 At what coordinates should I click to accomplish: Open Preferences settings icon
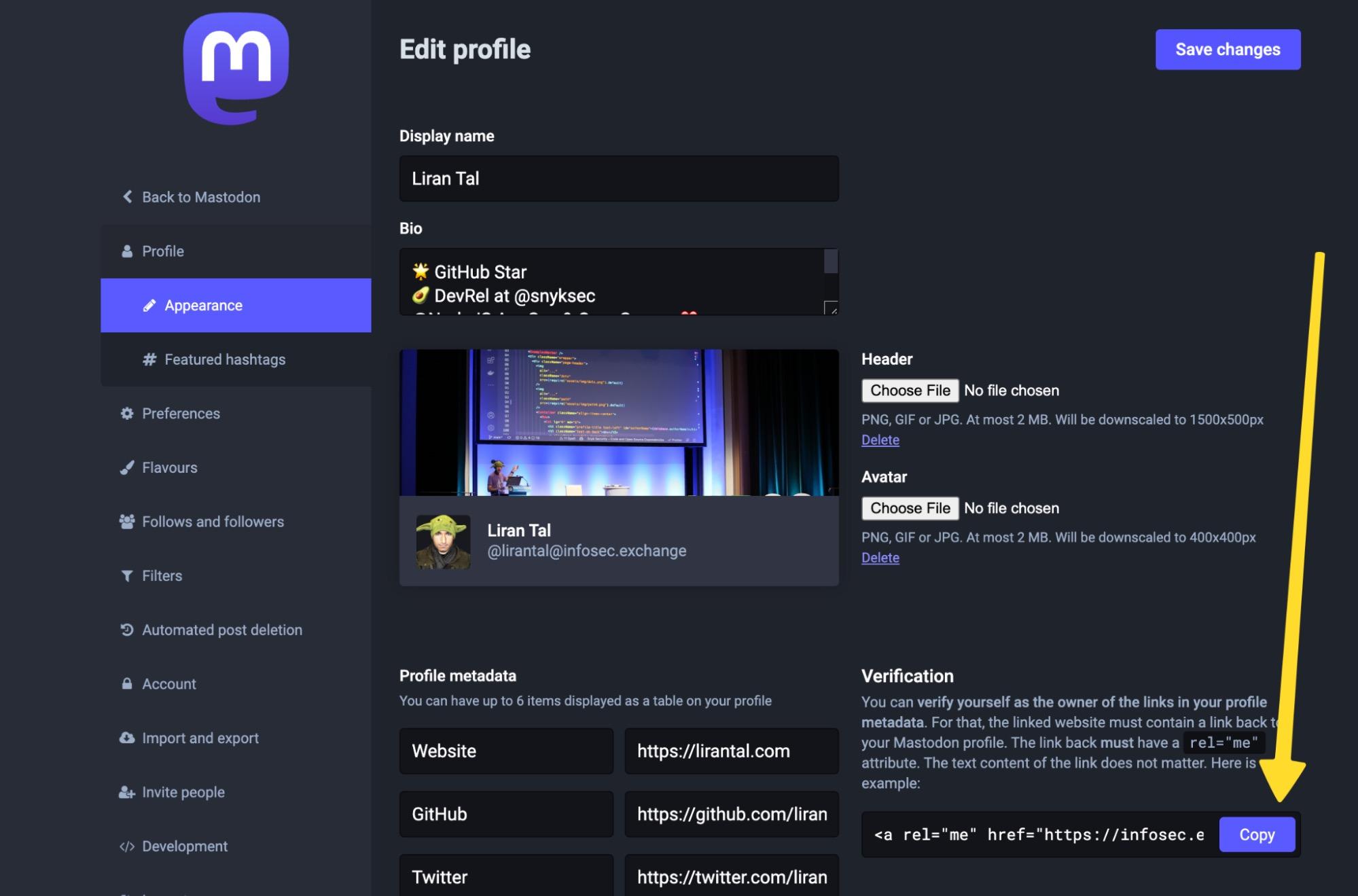(x=127, y=413)
